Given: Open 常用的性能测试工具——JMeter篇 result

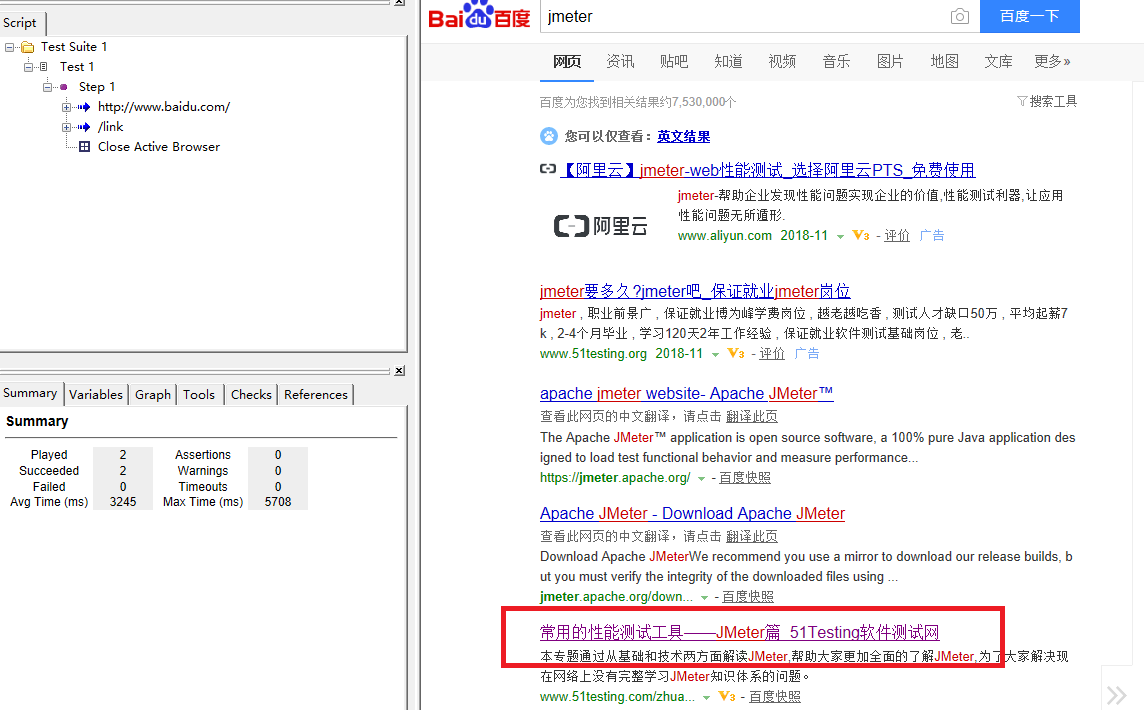Looking at the screenshot, I should coord(740,633).
